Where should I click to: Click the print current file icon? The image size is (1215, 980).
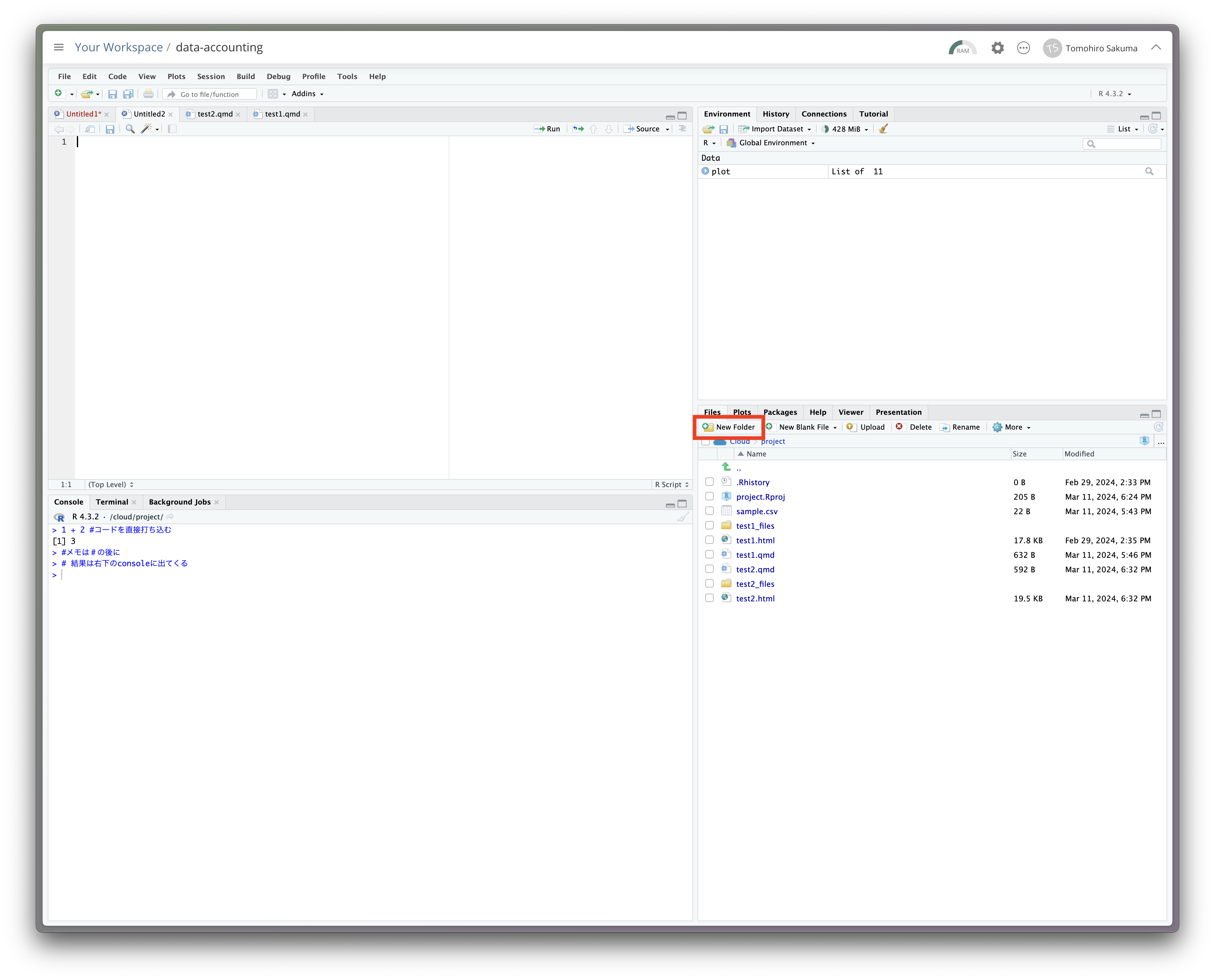point(148,94)
